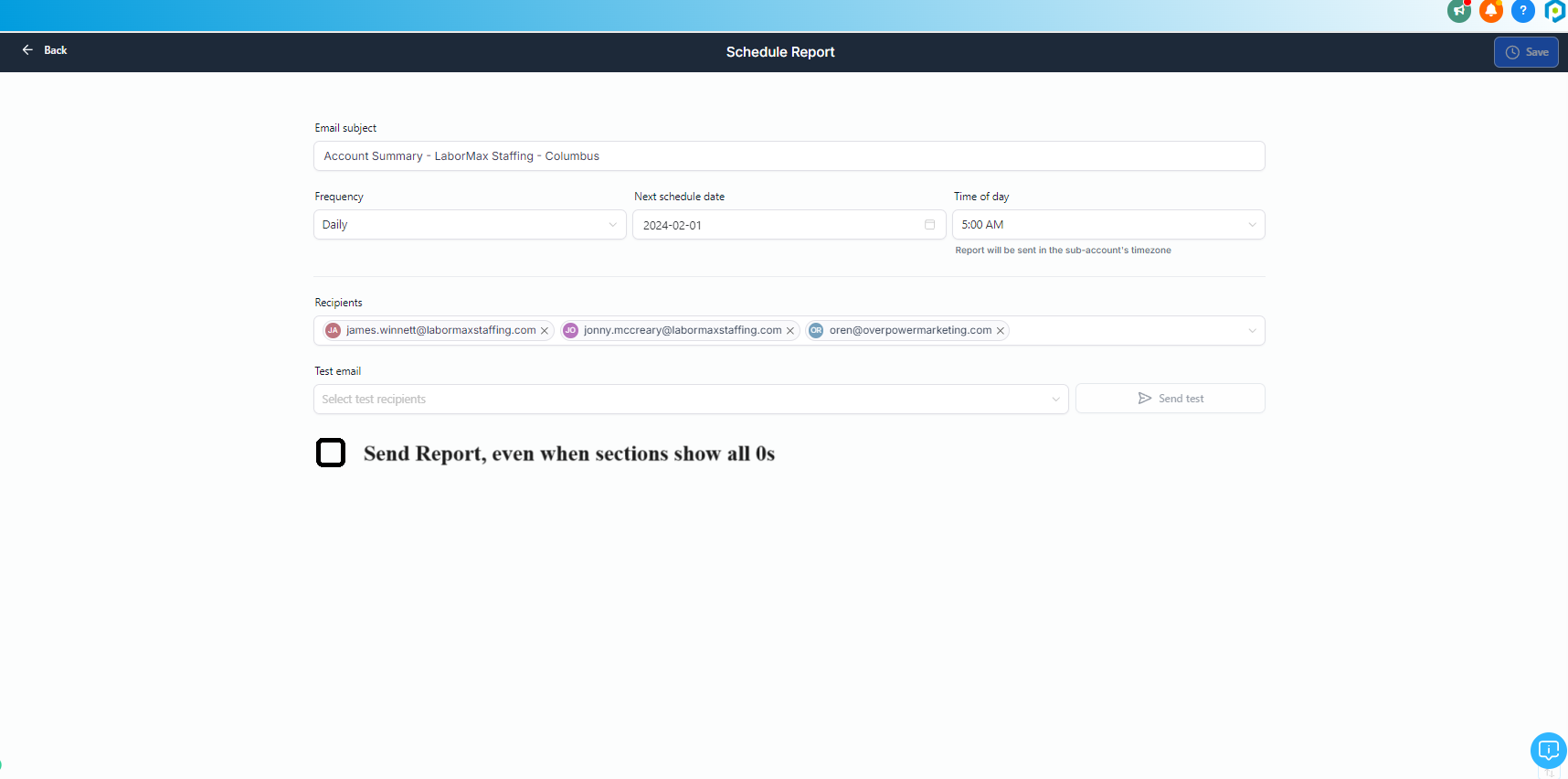This screenshot has height=779, width=1568.
Task: Open the chat support widget icon
Action: pos(1548,751)
